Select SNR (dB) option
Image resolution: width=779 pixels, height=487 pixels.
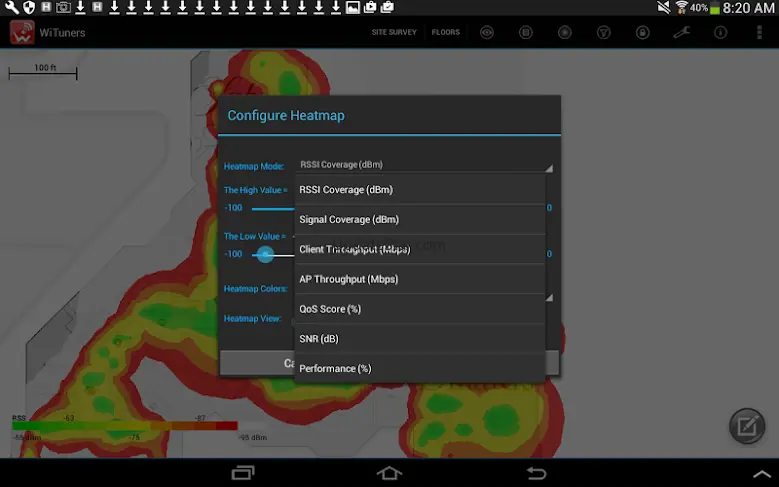pyautogui.click(x=420, y=338)
